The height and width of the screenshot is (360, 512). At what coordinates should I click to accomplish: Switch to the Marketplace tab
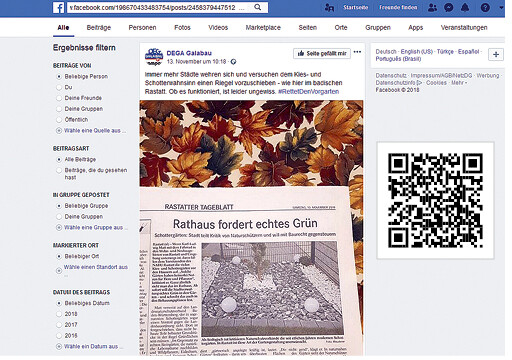point(263,28)
